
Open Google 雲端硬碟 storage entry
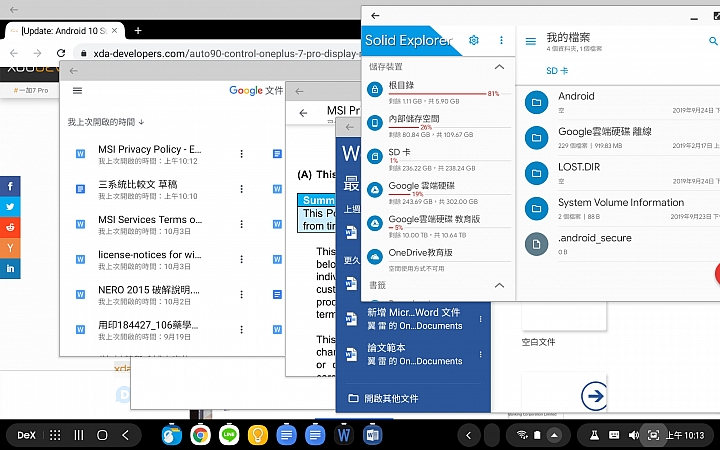pos(439,193)
